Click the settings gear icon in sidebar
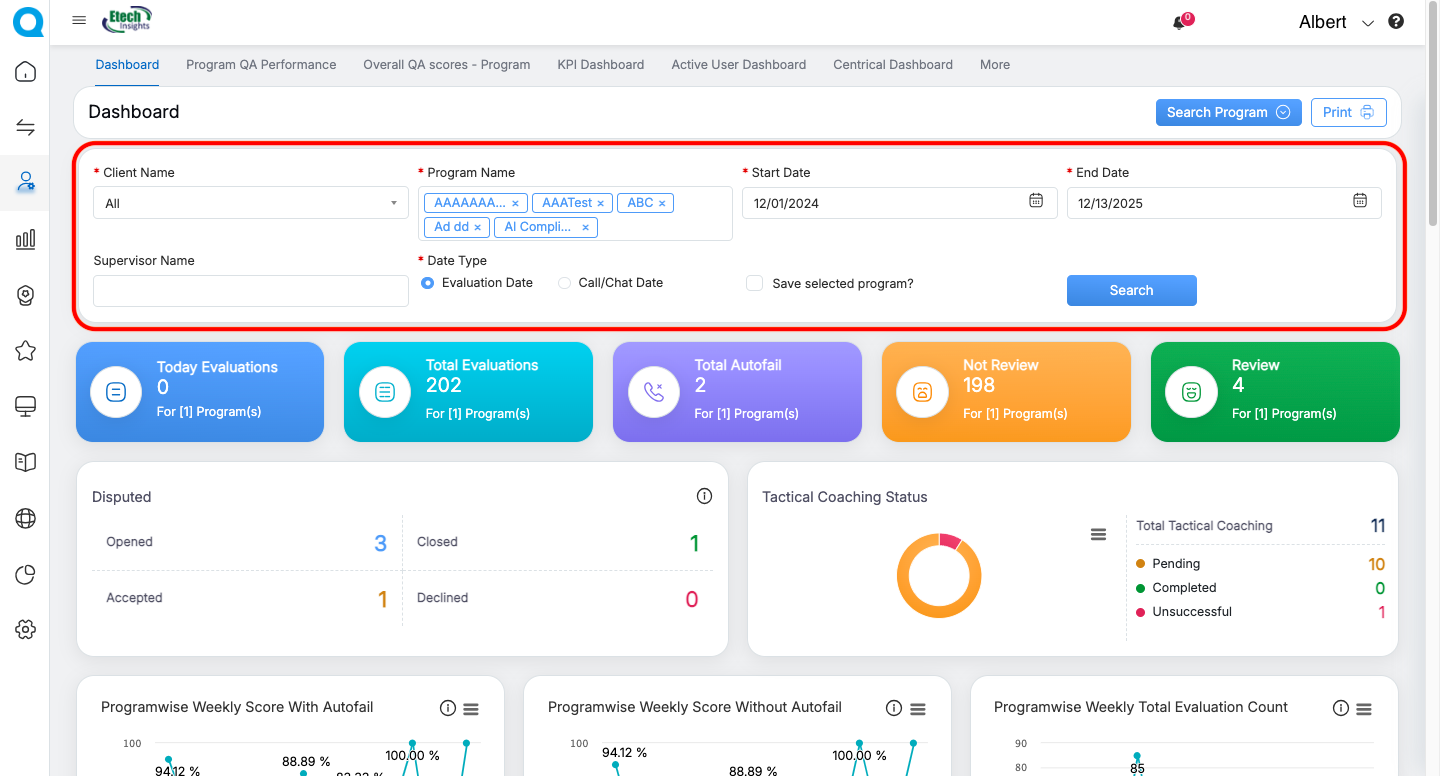The width and height of the screenshot is (1440, 776). pos(26,629)
